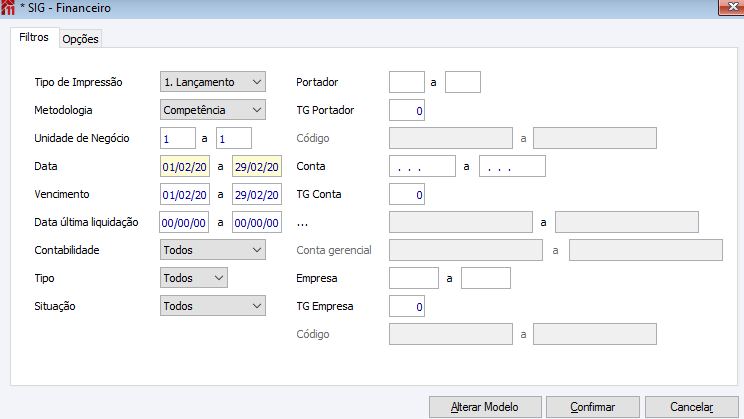
Task: Click the Conta start field
Action: click(x=422, y=166)
